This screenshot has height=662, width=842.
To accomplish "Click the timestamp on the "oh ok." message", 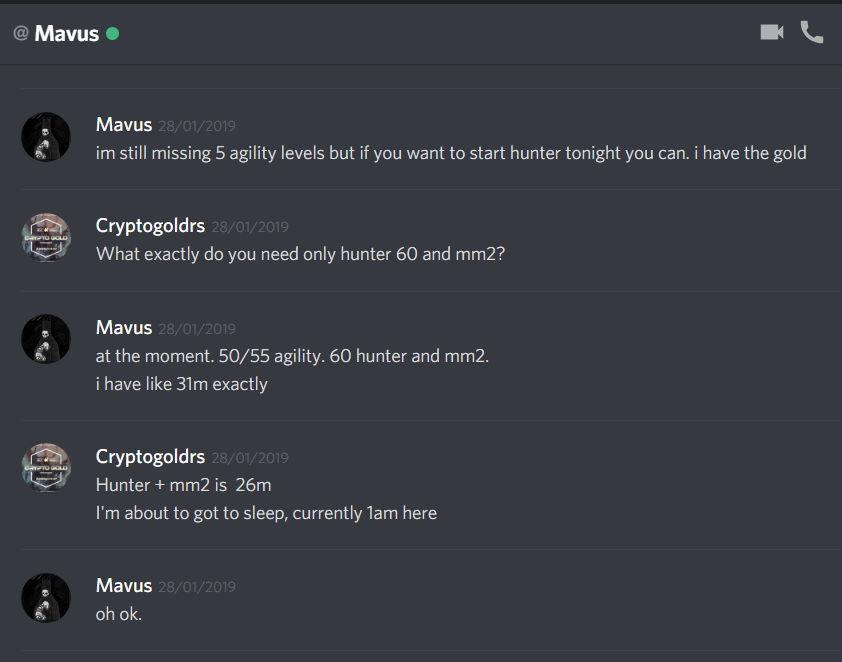I will click(x=197, y=586).
